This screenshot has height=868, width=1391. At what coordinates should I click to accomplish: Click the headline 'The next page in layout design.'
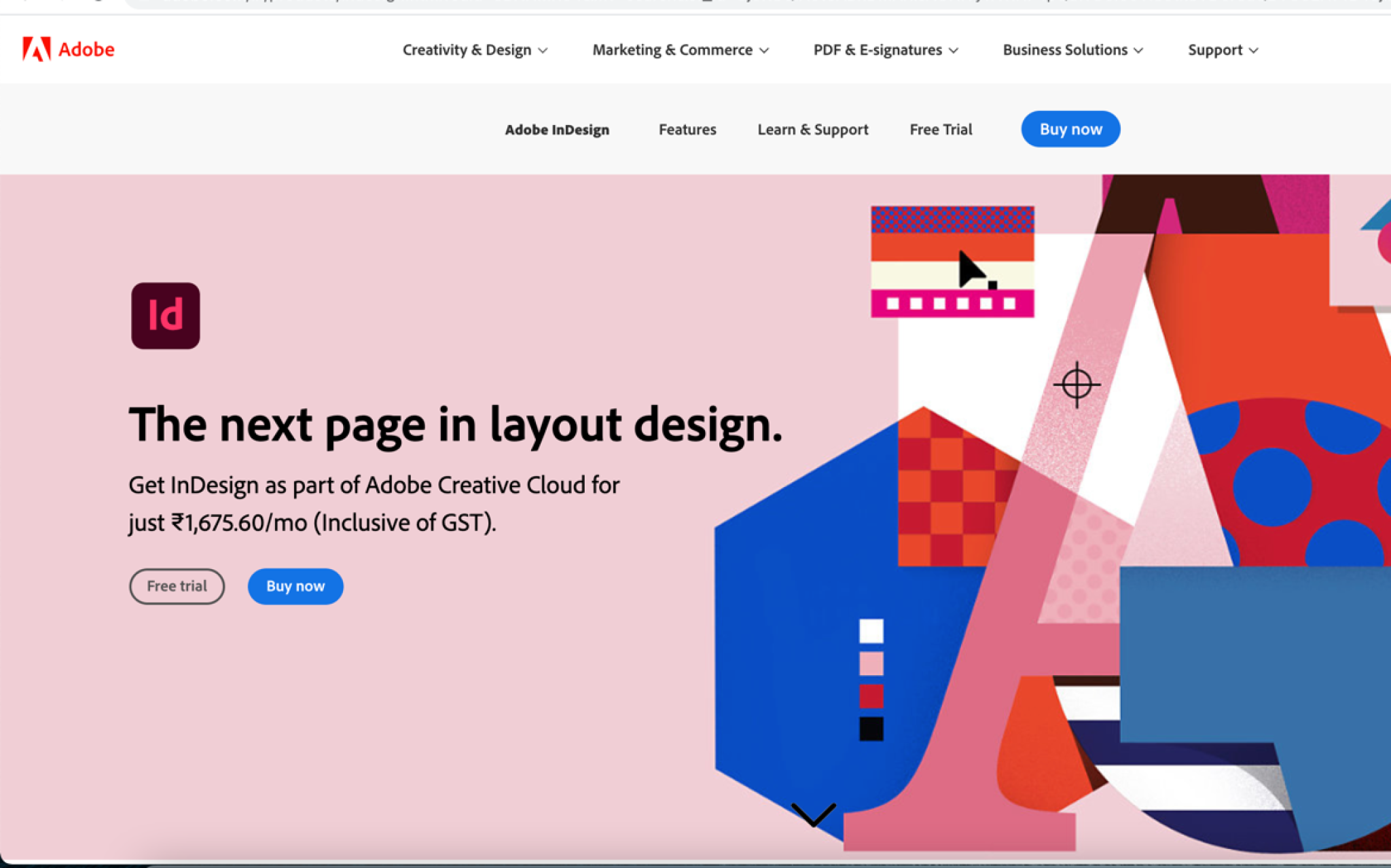click(456, 425)
